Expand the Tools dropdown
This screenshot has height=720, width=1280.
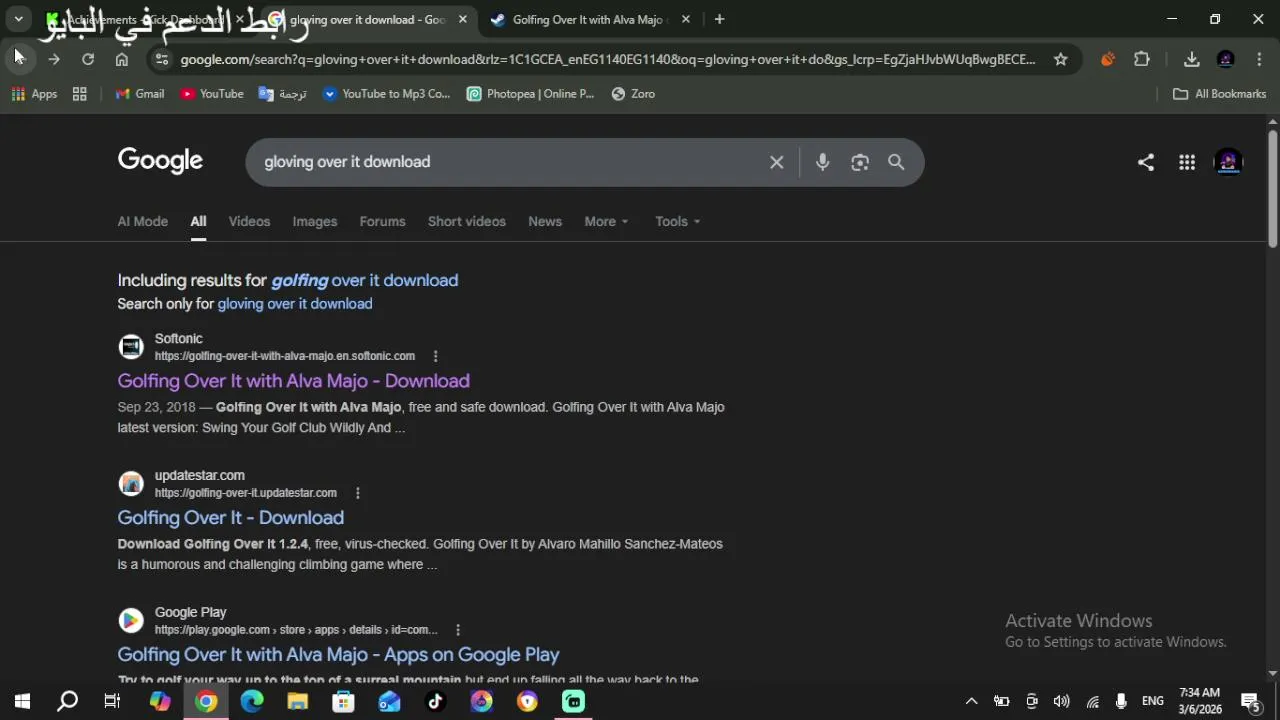[x=678, y=221]
